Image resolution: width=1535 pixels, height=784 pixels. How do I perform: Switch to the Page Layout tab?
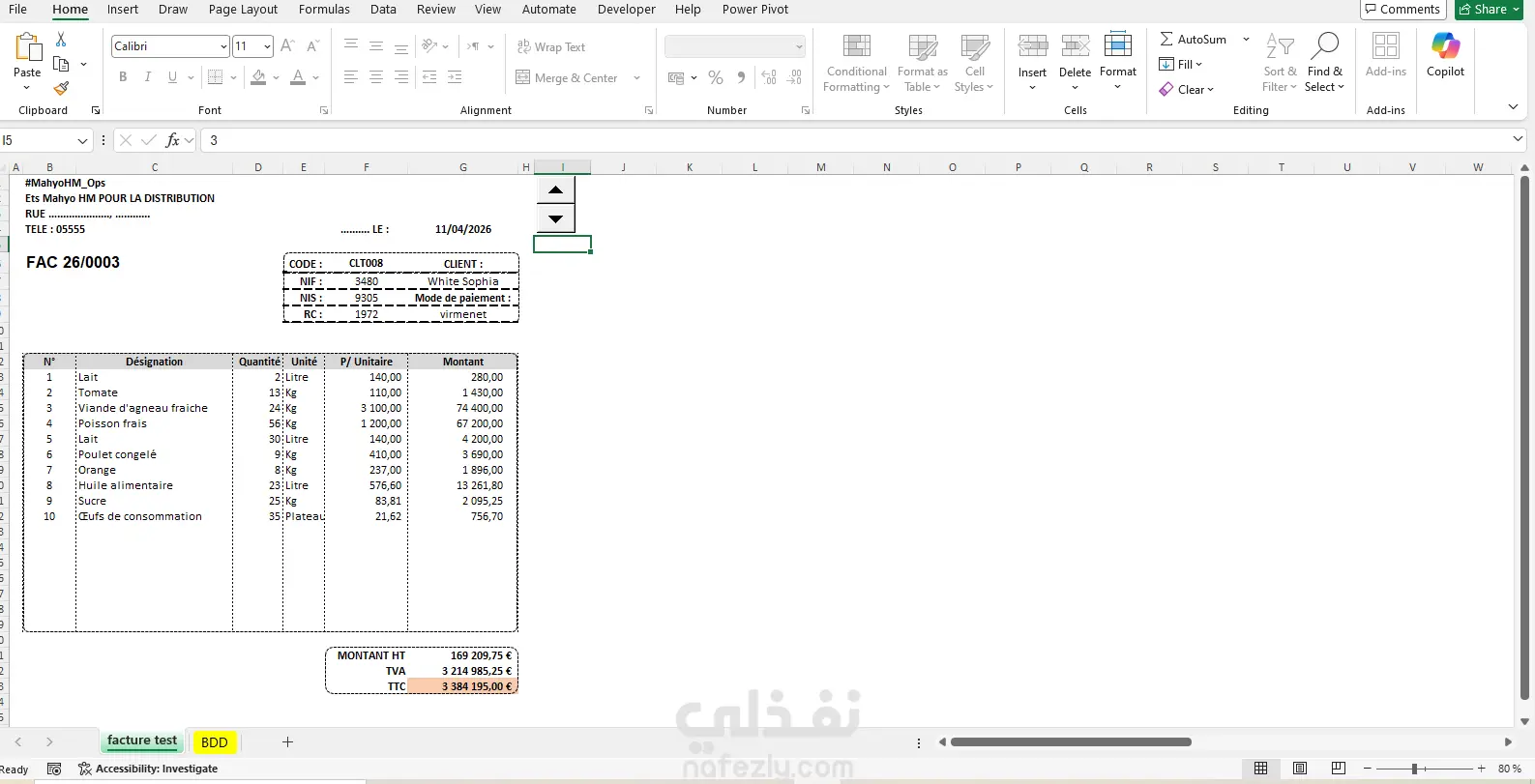click(243, 10)
